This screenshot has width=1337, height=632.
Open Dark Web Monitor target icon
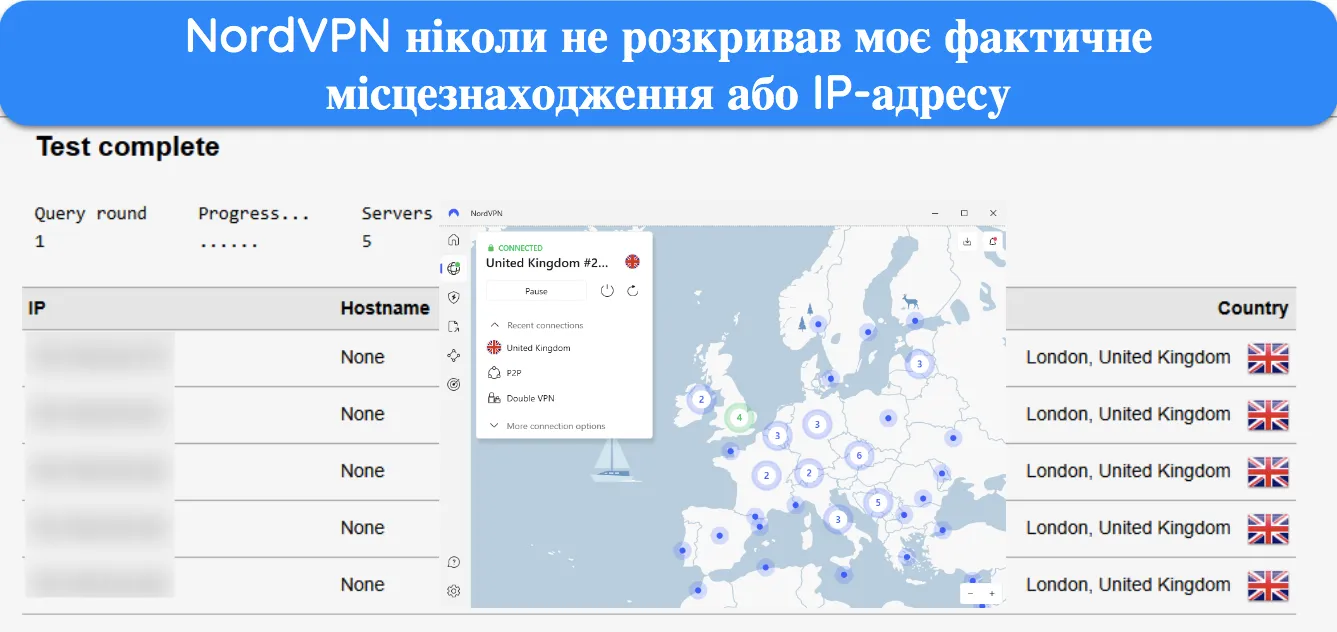point(454,384)
